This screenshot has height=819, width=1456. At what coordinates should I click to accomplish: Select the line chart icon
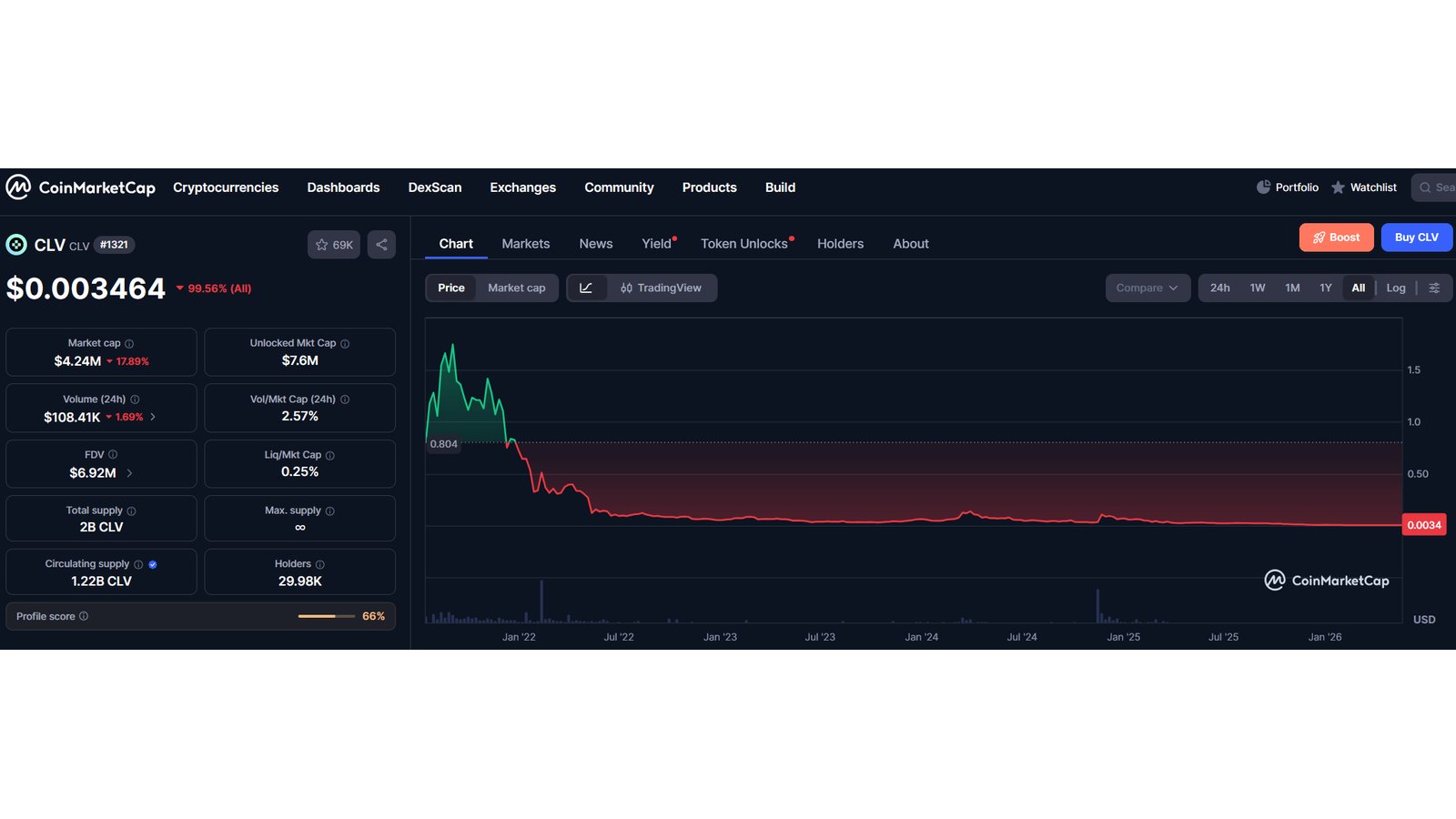tap(586, 288)
